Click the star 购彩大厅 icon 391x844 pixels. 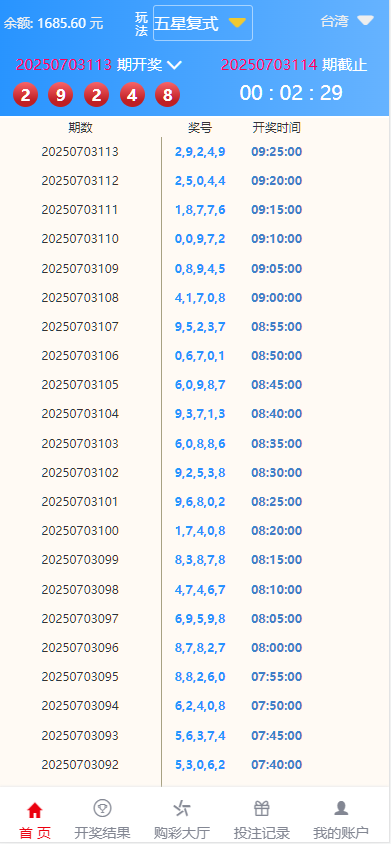(x=181, y=808)
